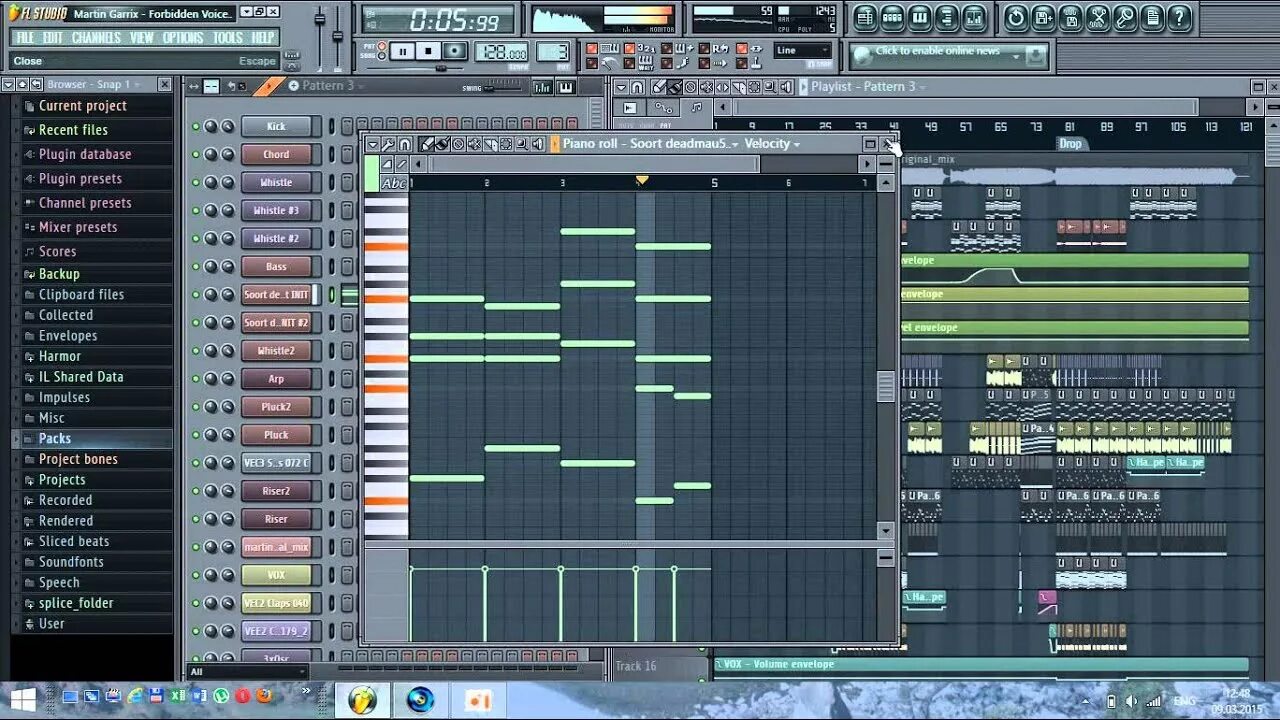
Task: Click the Playlist snap magnet icon
Action: [x=636, y=87]
